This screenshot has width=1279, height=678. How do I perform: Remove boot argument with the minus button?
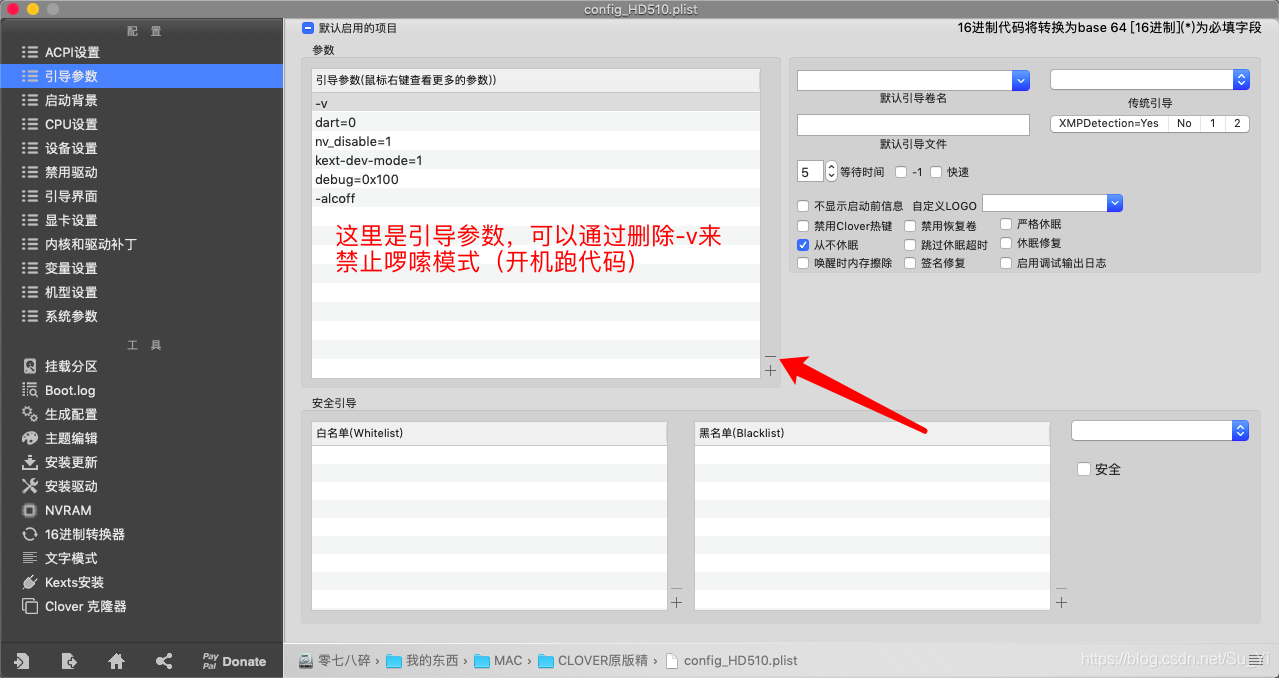point(770,355)
